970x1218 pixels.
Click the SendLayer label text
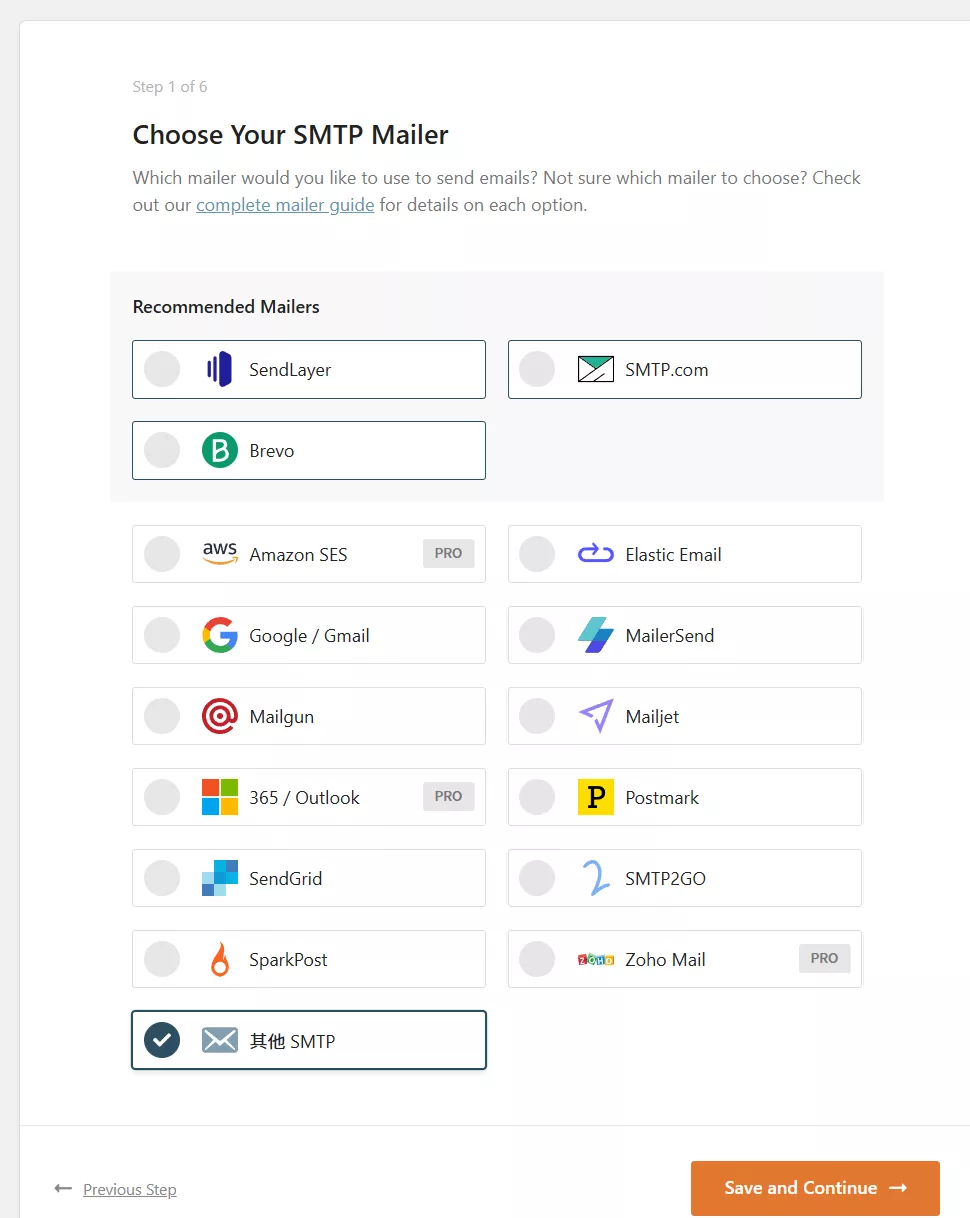coord(290,370)
